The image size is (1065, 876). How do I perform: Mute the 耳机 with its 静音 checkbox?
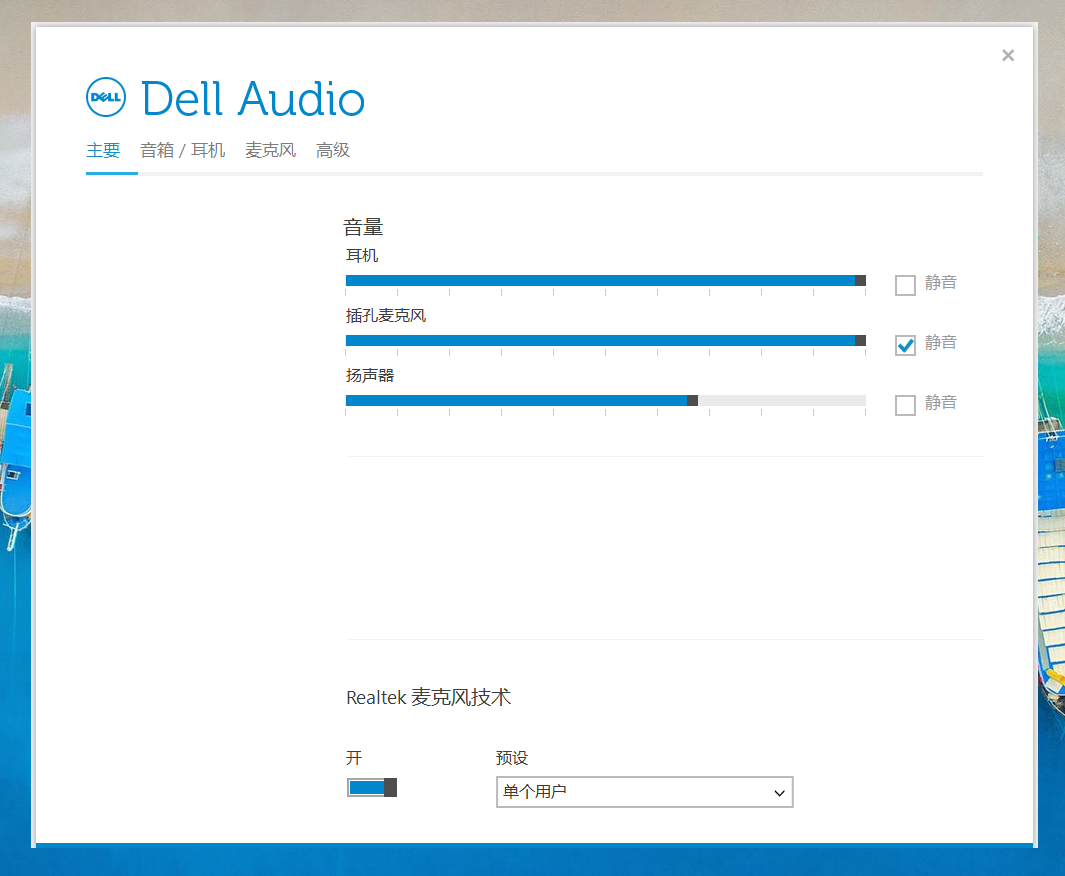click(x=905, y=285)
